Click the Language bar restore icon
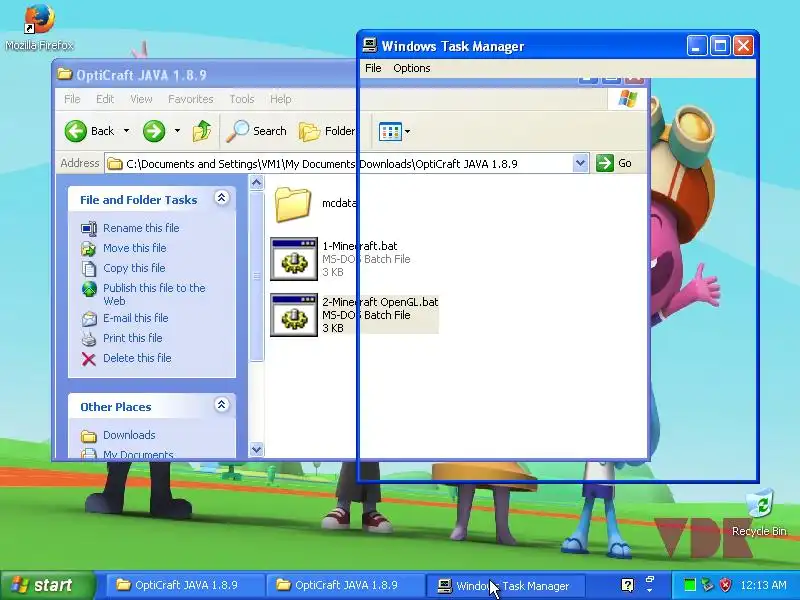Image resolution: width=800 pixels, height=600 pixels. pos(650,580)
